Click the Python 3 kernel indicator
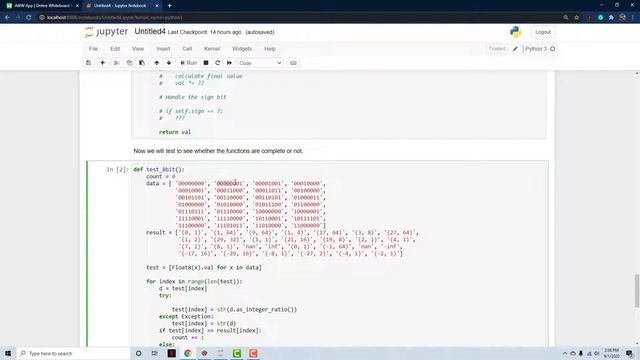 click(536, 49)
